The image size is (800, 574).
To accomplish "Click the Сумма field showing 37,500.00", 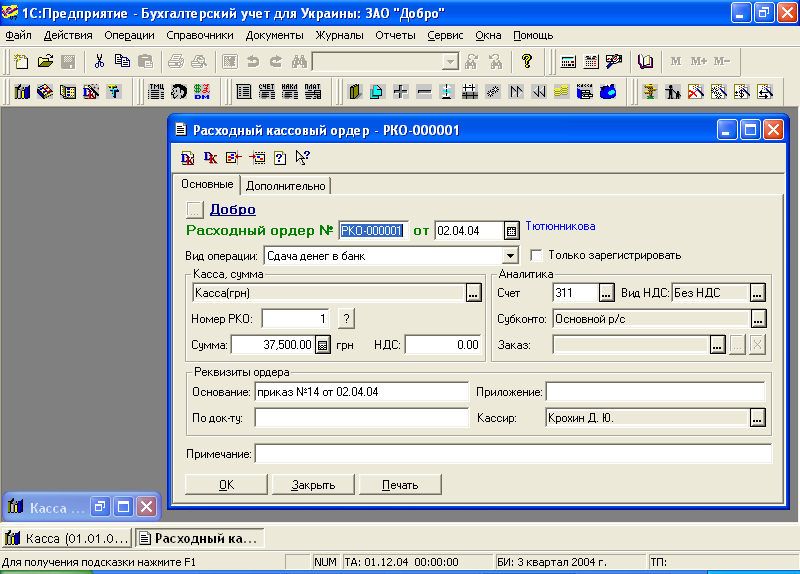I will 272,345.
